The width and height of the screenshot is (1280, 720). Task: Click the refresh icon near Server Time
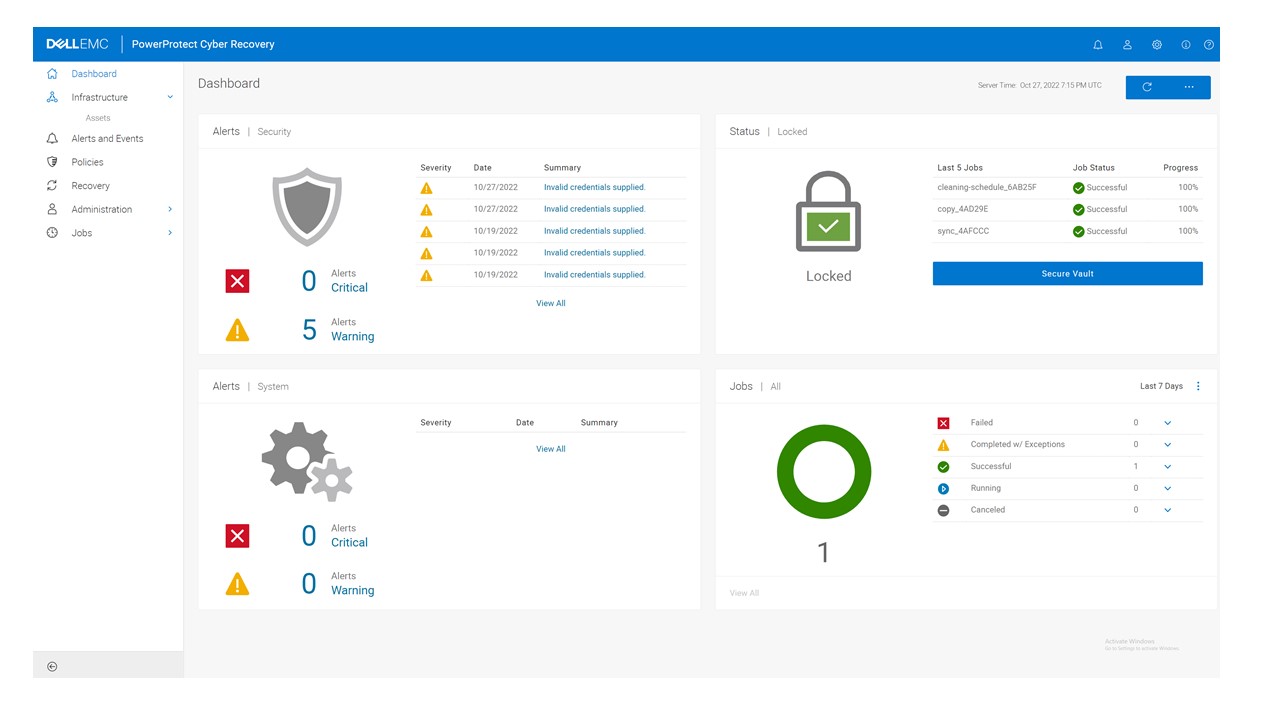(1146, 87)
